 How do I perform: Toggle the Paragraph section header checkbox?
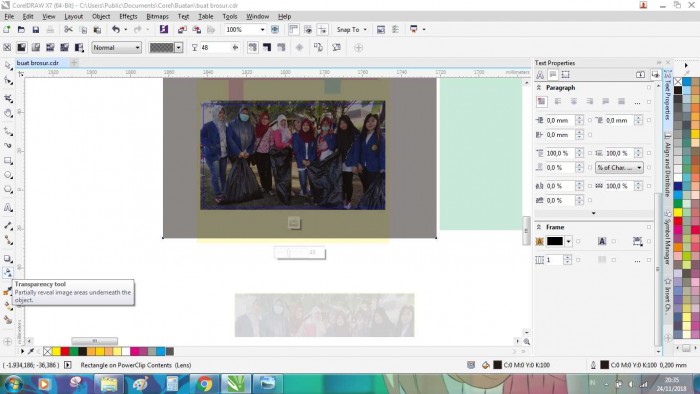(x=649, y=88)
